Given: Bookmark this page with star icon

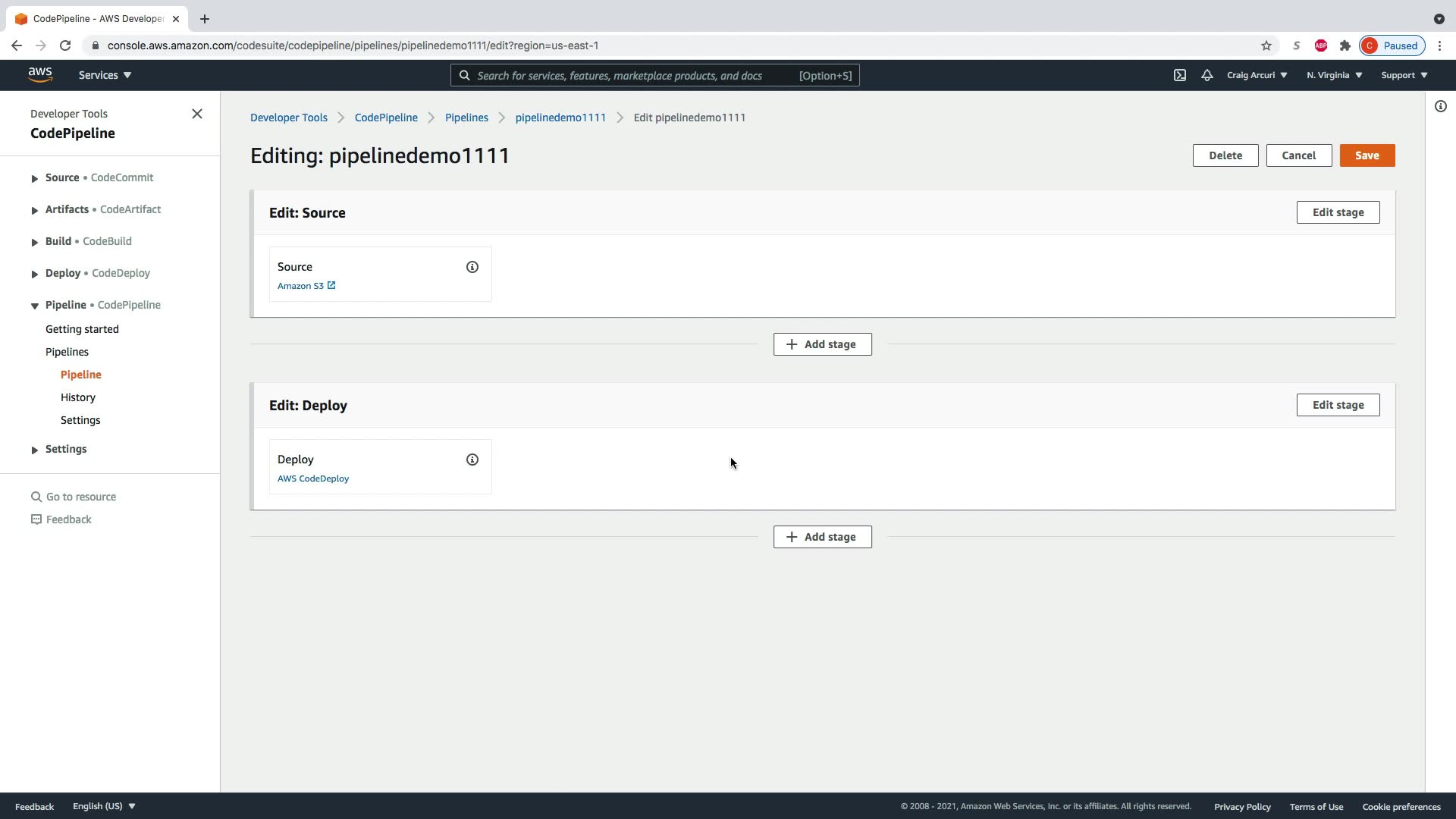Looking at the screenshot, I should click(x=1266, y=45).
